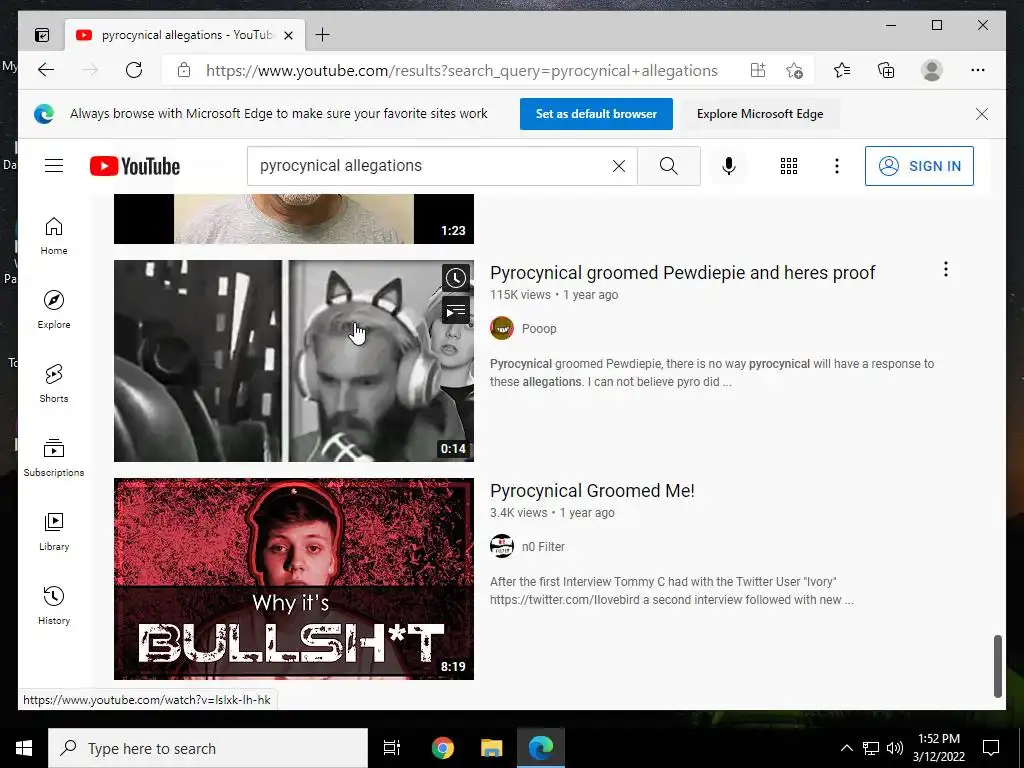Image resolution: width=1024 pixels, height=768 pixels.
Task: Add this page to favorites star
Action: [x=794, y=70]
